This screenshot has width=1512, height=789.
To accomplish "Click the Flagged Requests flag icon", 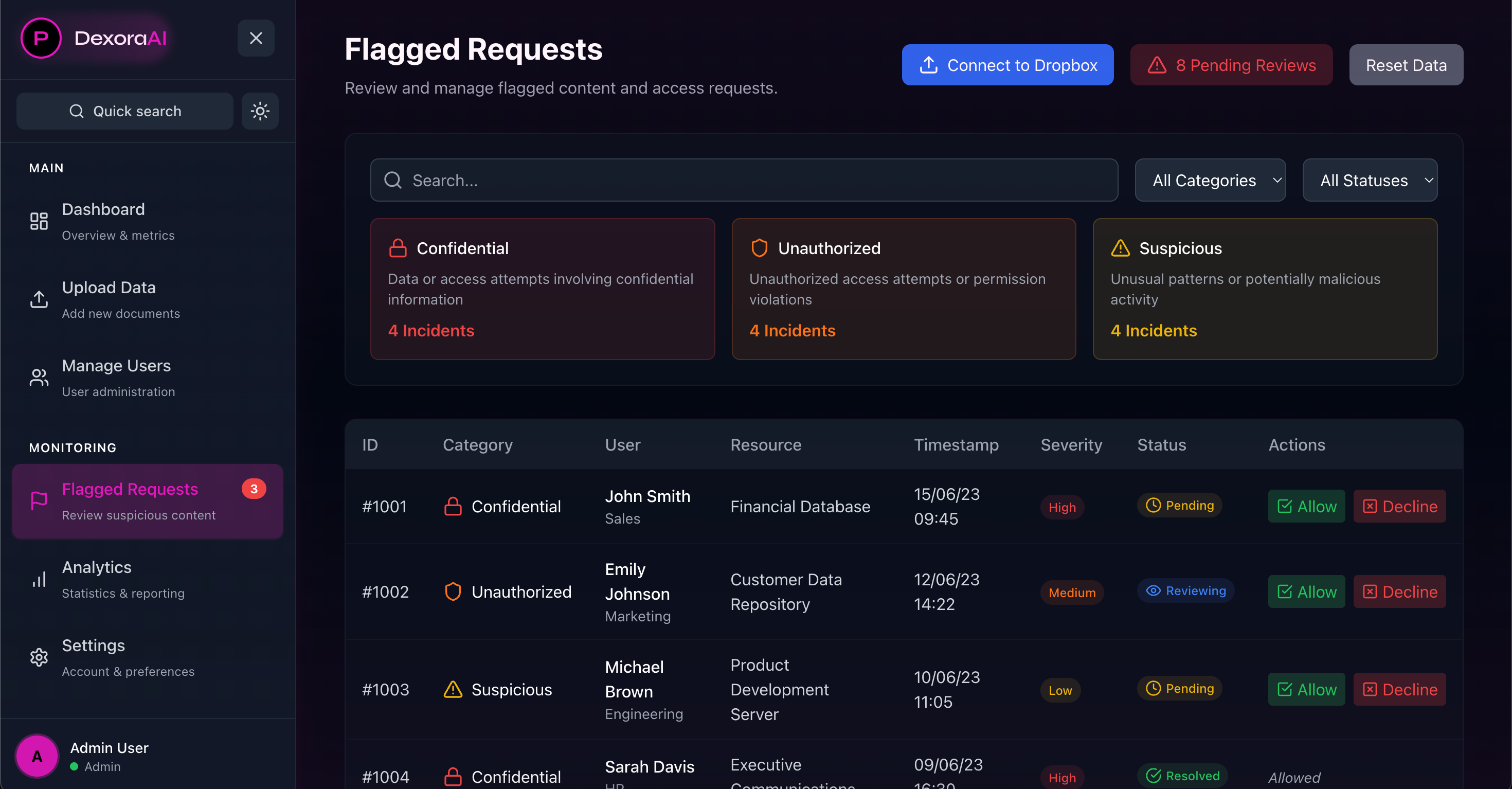I will [39, 501].
